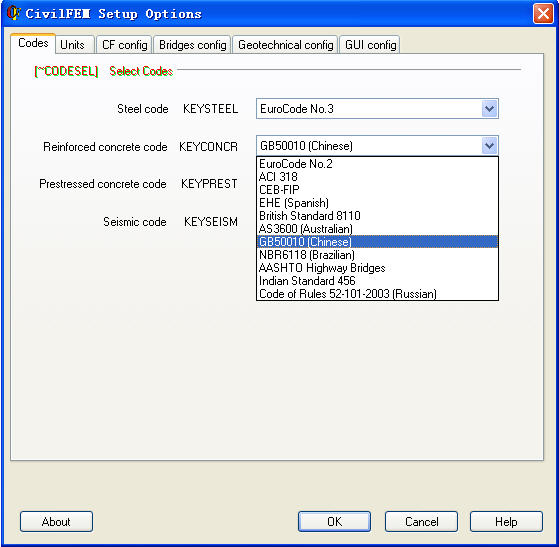Expand the Steel code dropdown arrow
Screen dimensions: 559x547
(489, 109)
